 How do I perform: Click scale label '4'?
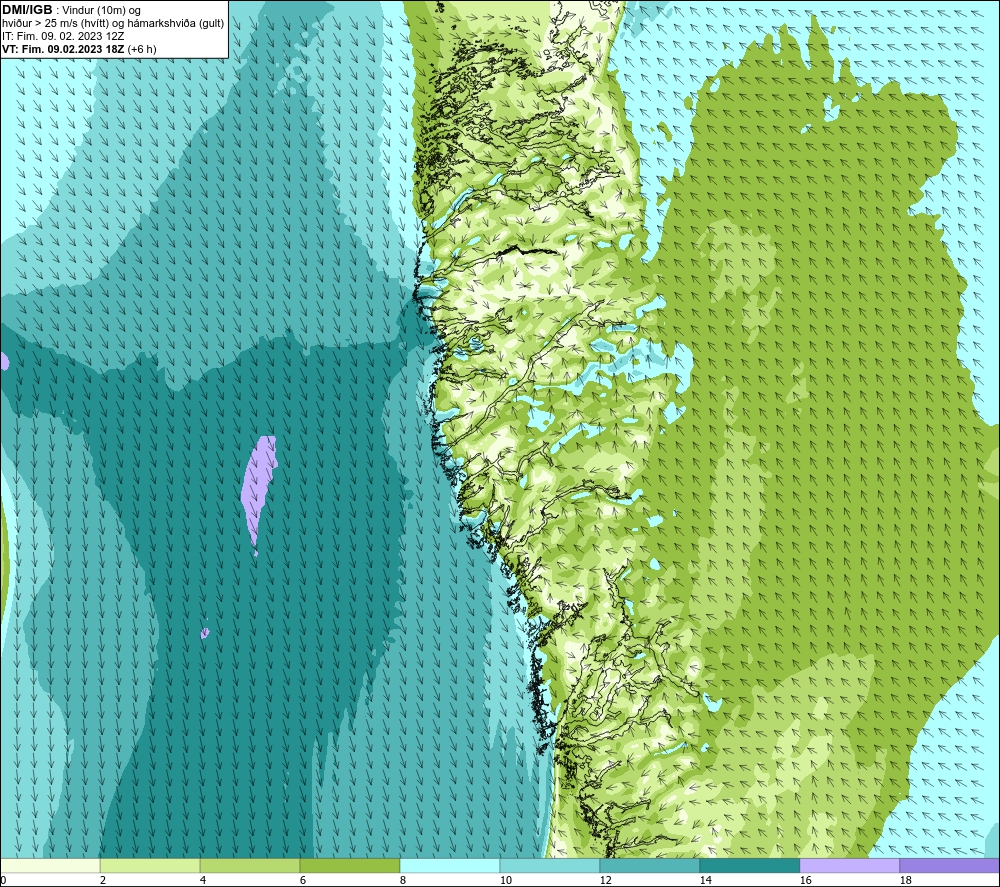point(203,880)
